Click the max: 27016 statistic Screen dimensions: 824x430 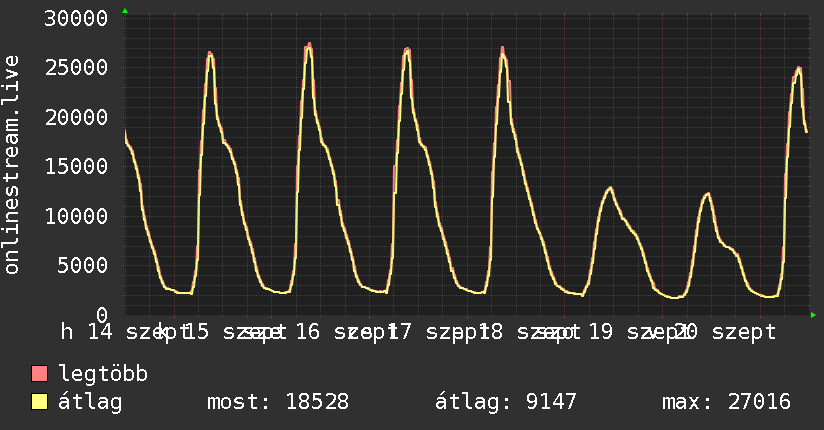tap(726, 402)
